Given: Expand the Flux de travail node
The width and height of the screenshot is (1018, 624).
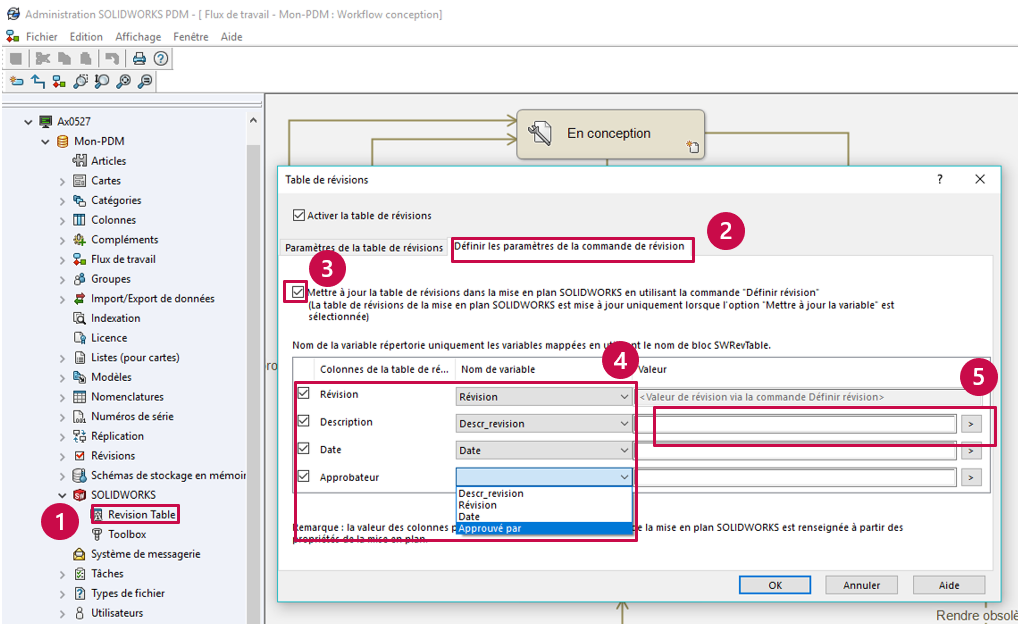Looking at the screenshot, I should coord(62,260).
